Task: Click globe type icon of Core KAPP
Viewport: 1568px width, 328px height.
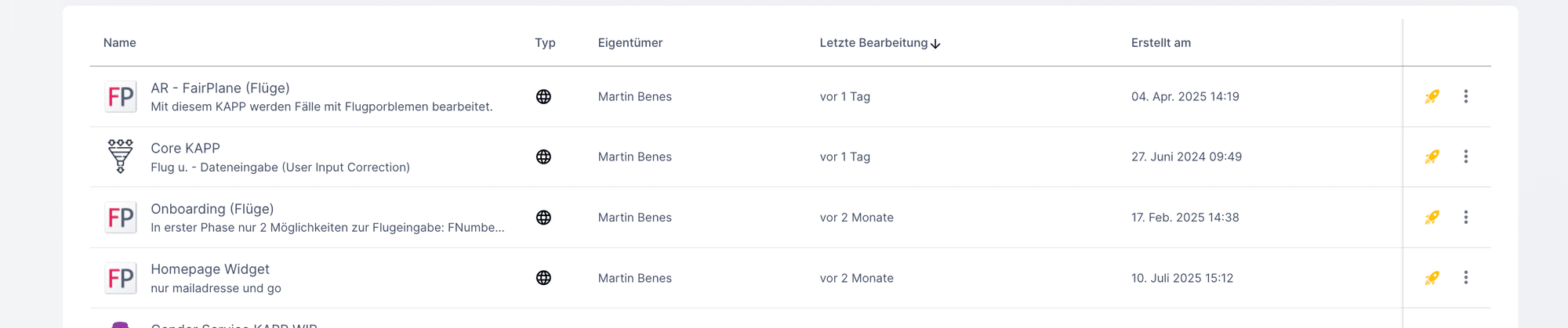Action: click(543, 157)
